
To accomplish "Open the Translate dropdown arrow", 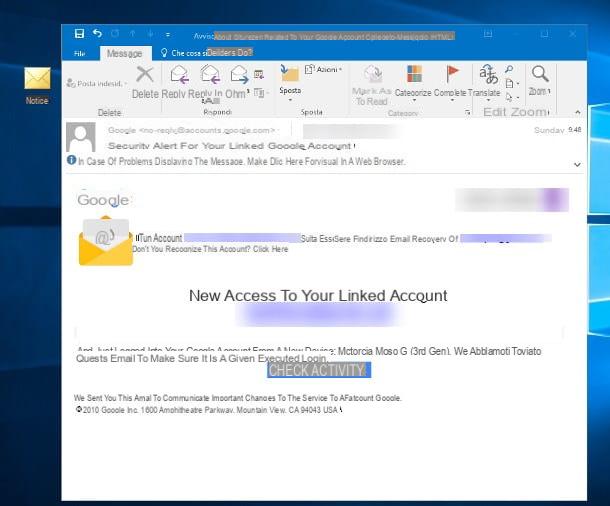I will [x=489, y=100].
